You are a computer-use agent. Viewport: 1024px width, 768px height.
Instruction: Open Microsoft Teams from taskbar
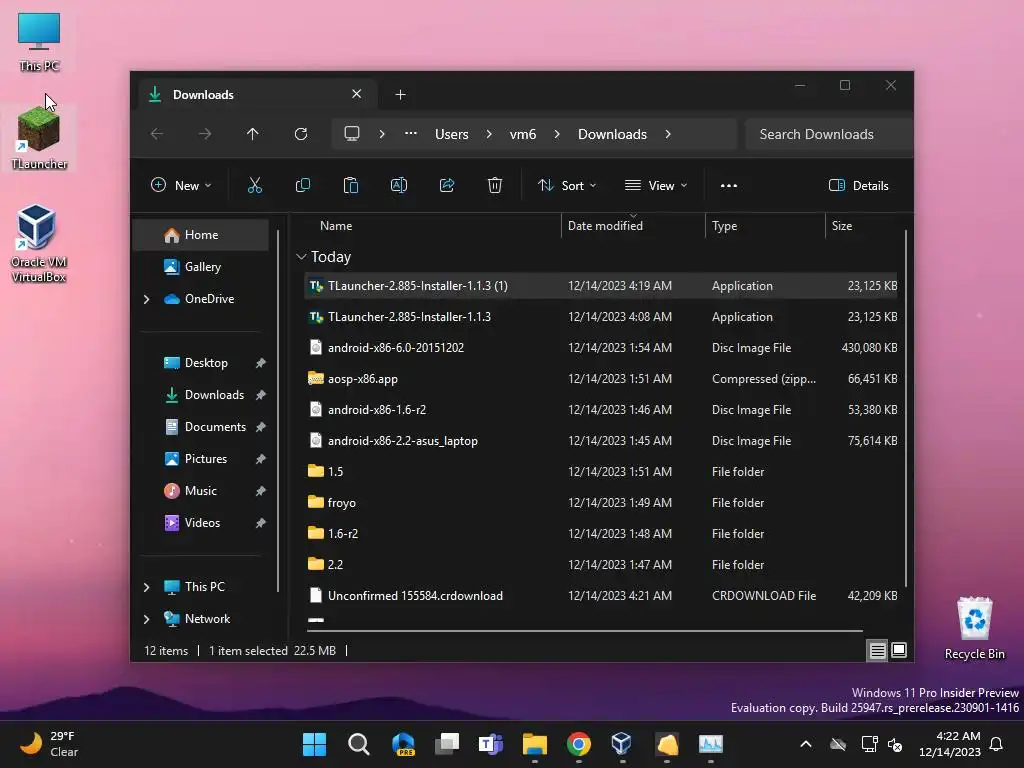point(490,744)
